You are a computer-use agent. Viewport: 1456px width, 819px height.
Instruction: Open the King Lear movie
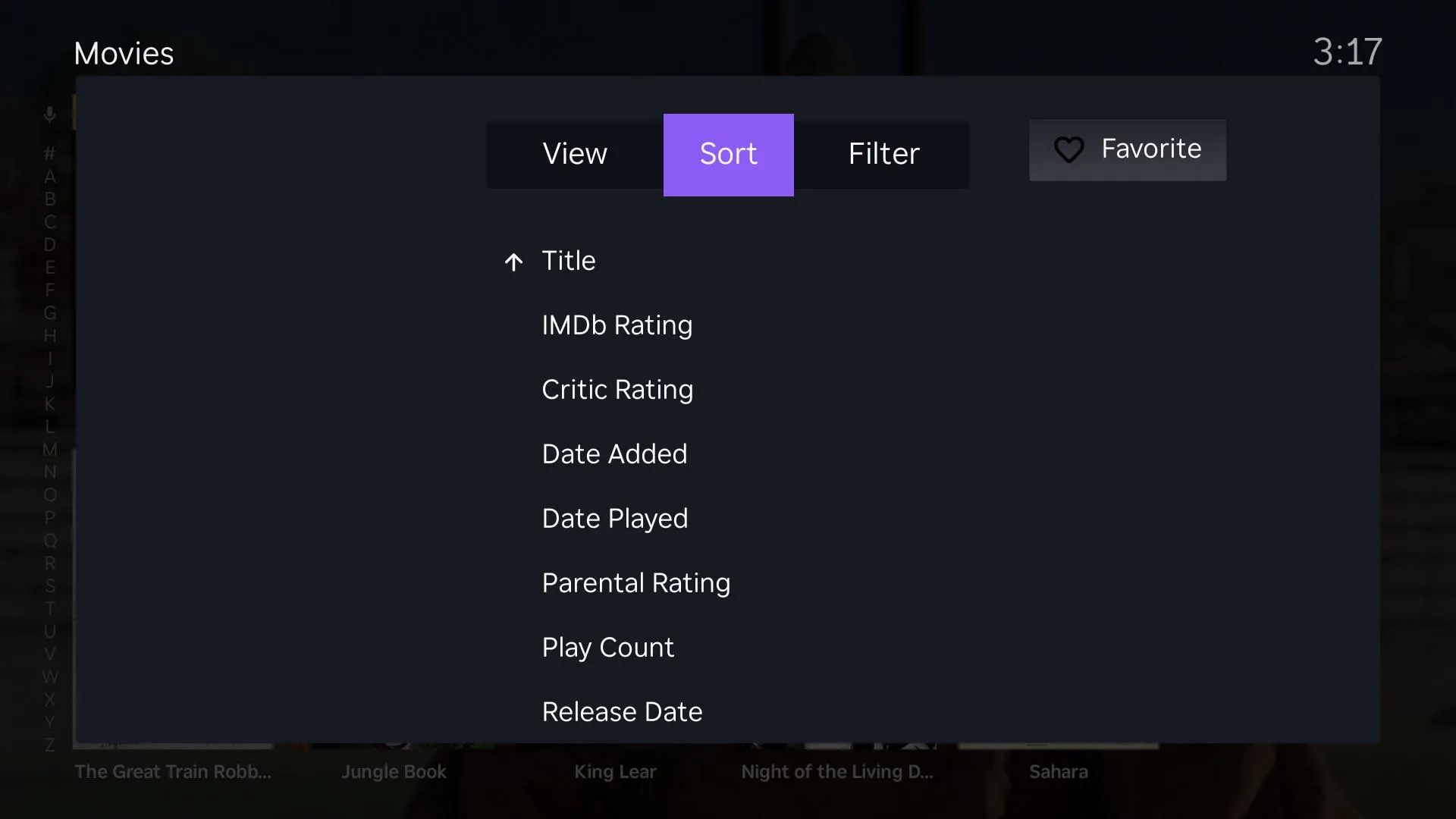615,772
